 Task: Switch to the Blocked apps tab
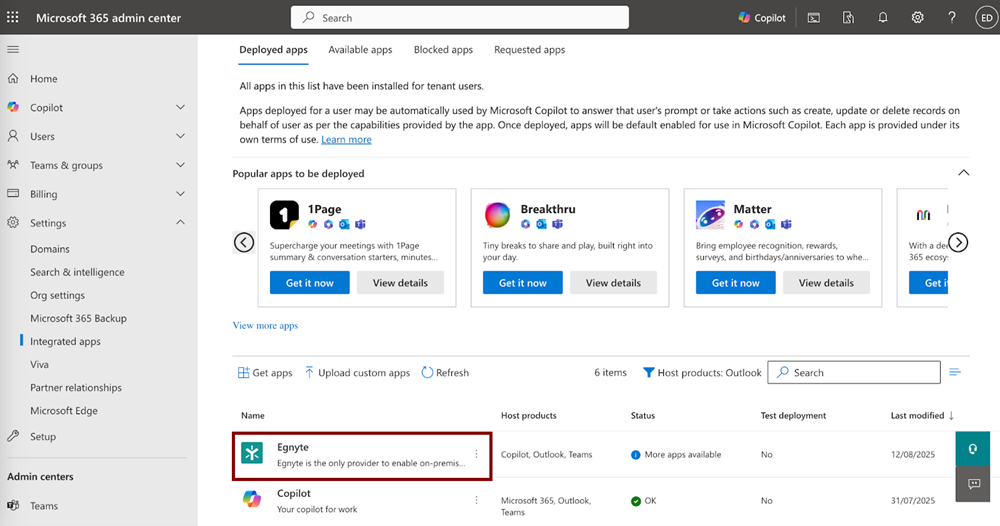(443, 50)
